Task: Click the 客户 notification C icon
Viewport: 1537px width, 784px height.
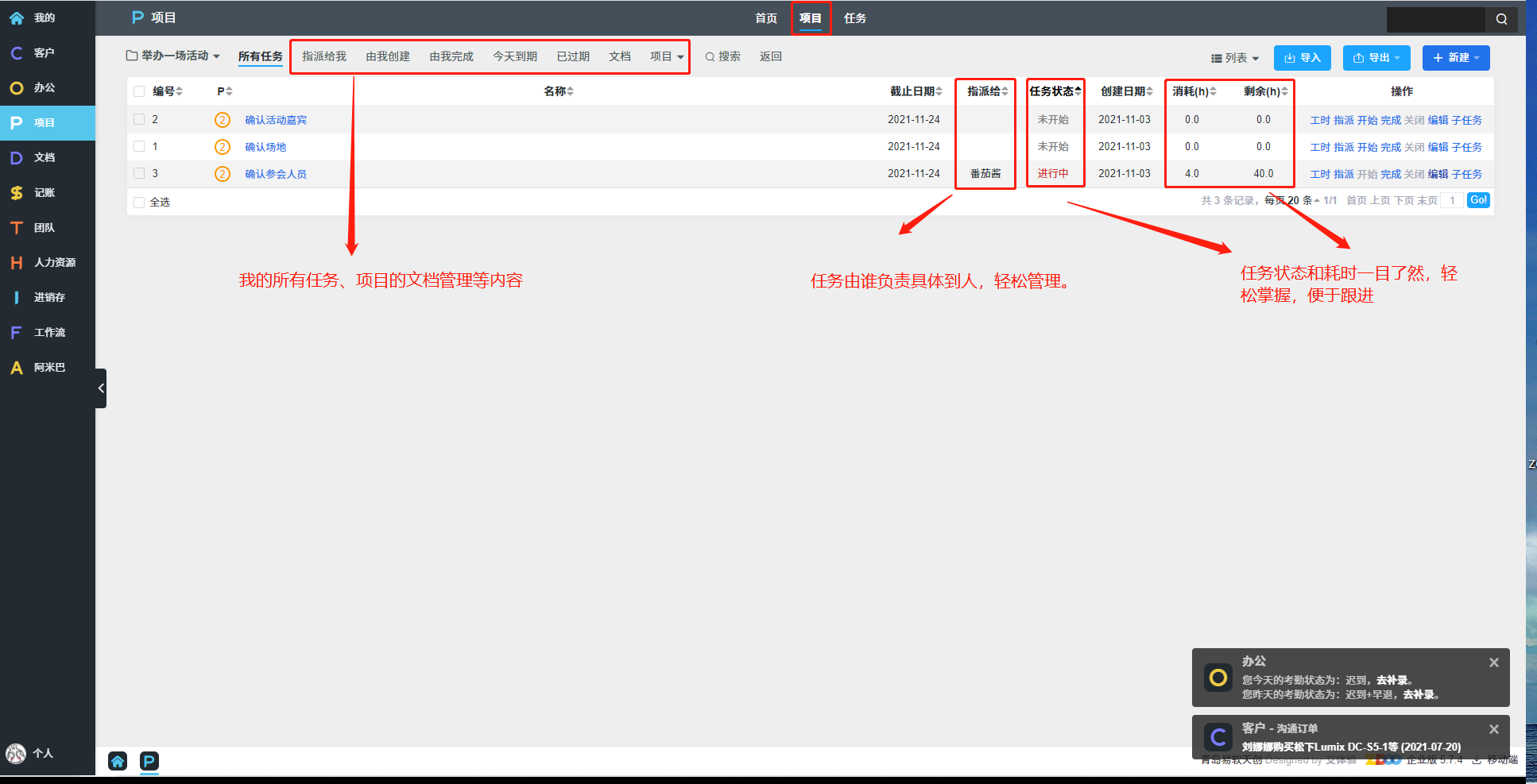Action: (1218, 737)
